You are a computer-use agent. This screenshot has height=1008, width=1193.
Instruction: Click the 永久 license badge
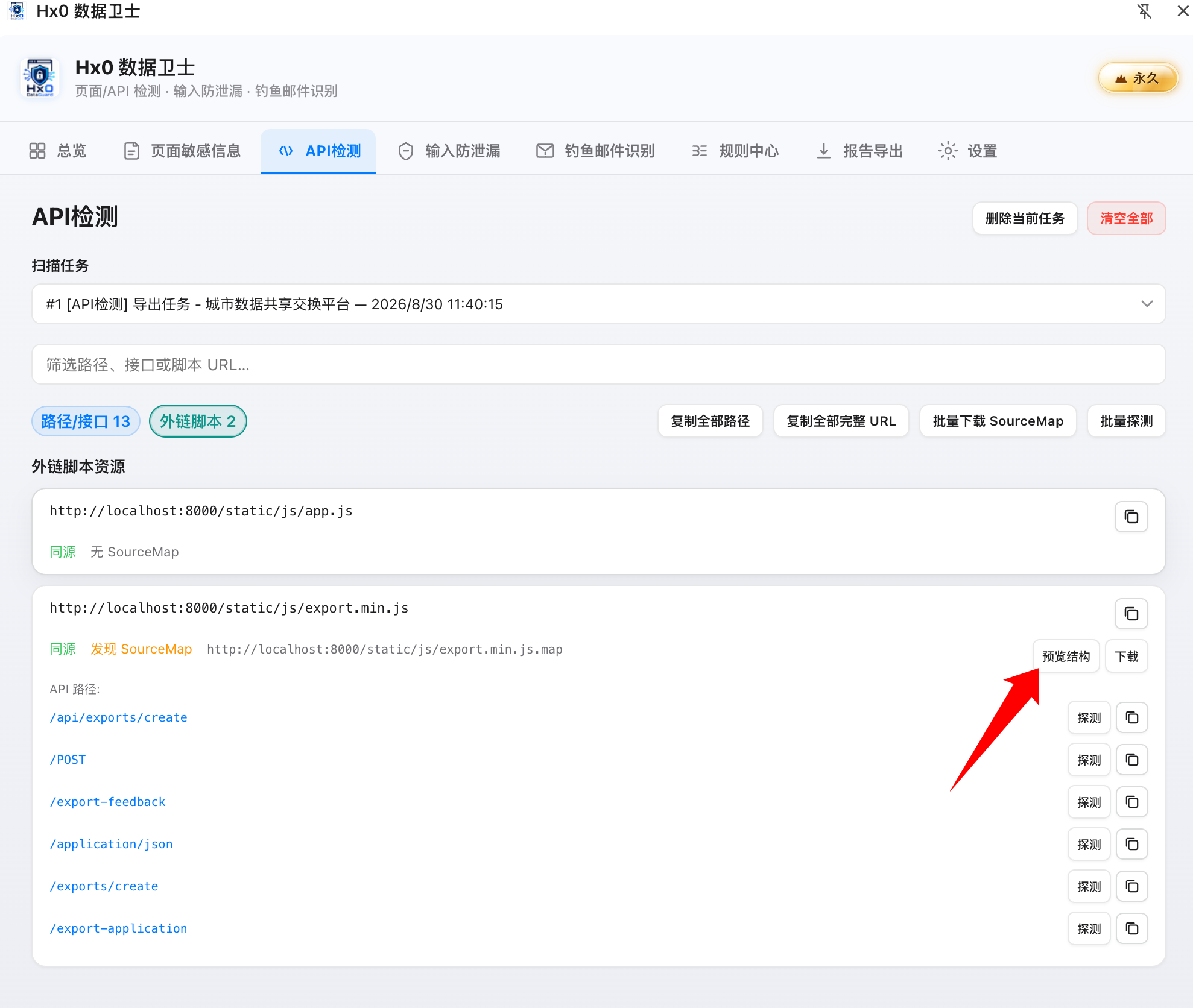coord(1138,78)
